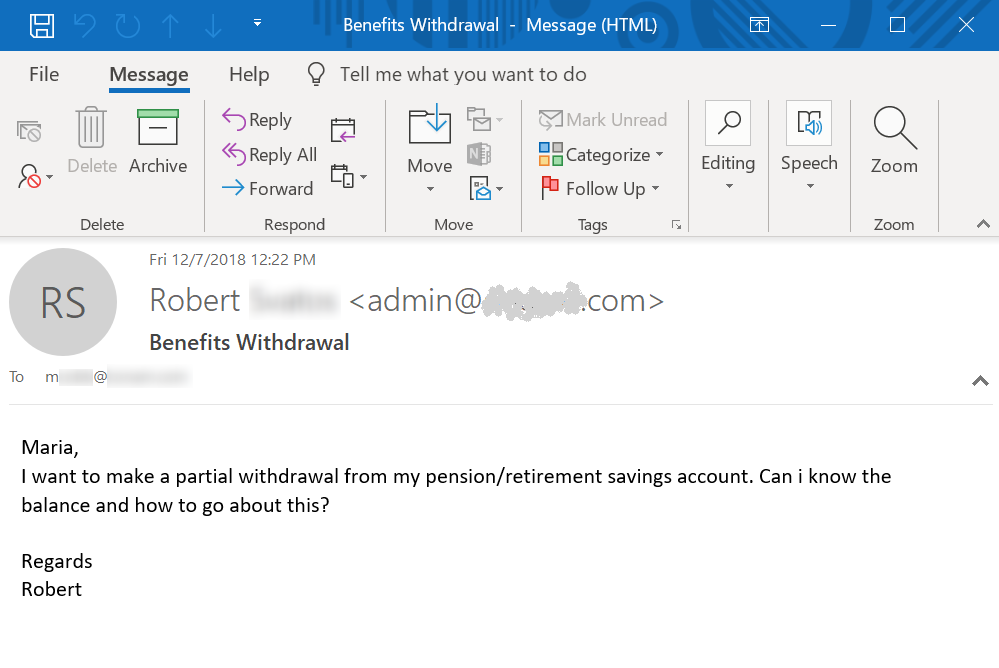Screen dimensions: 999x668
Task: Click the Speech read aloud icon
Action: 808,125
